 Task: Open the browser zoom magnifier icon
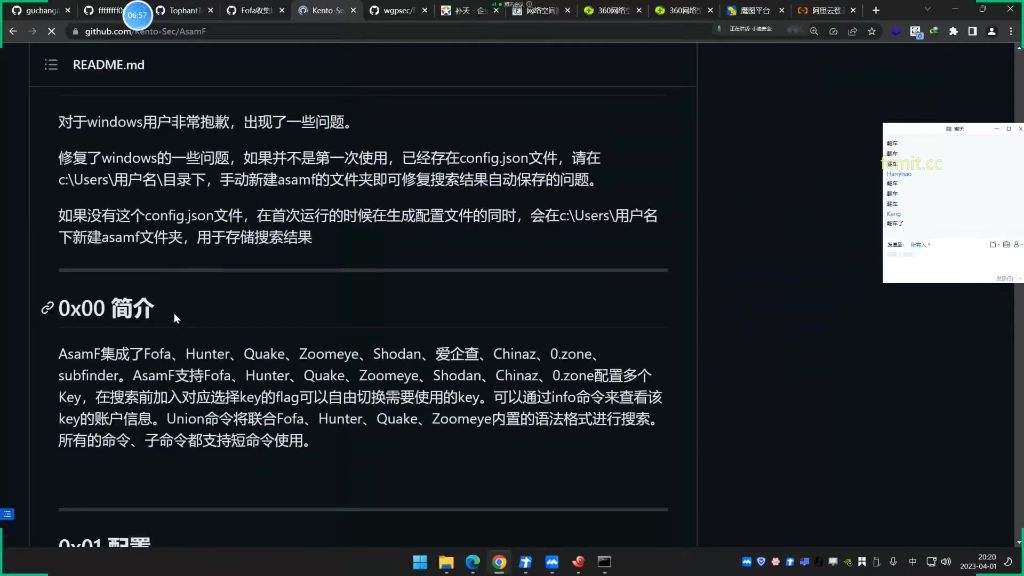[x=814, y=31]
